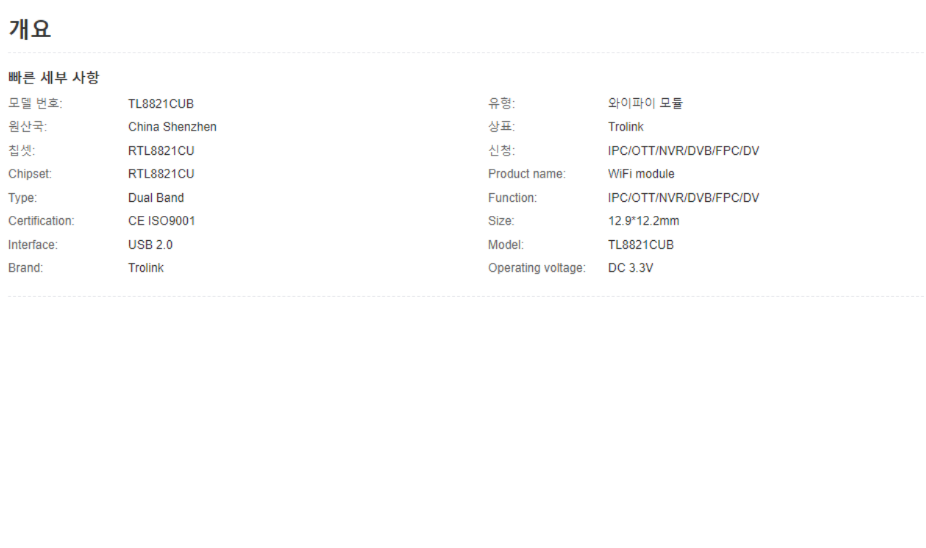This screenshot has height=548, width=926.
Task: Select IPC/OTT/NVR/DVB/FPC/DV in the 신청 row
Action: click(x=684, y=151)
